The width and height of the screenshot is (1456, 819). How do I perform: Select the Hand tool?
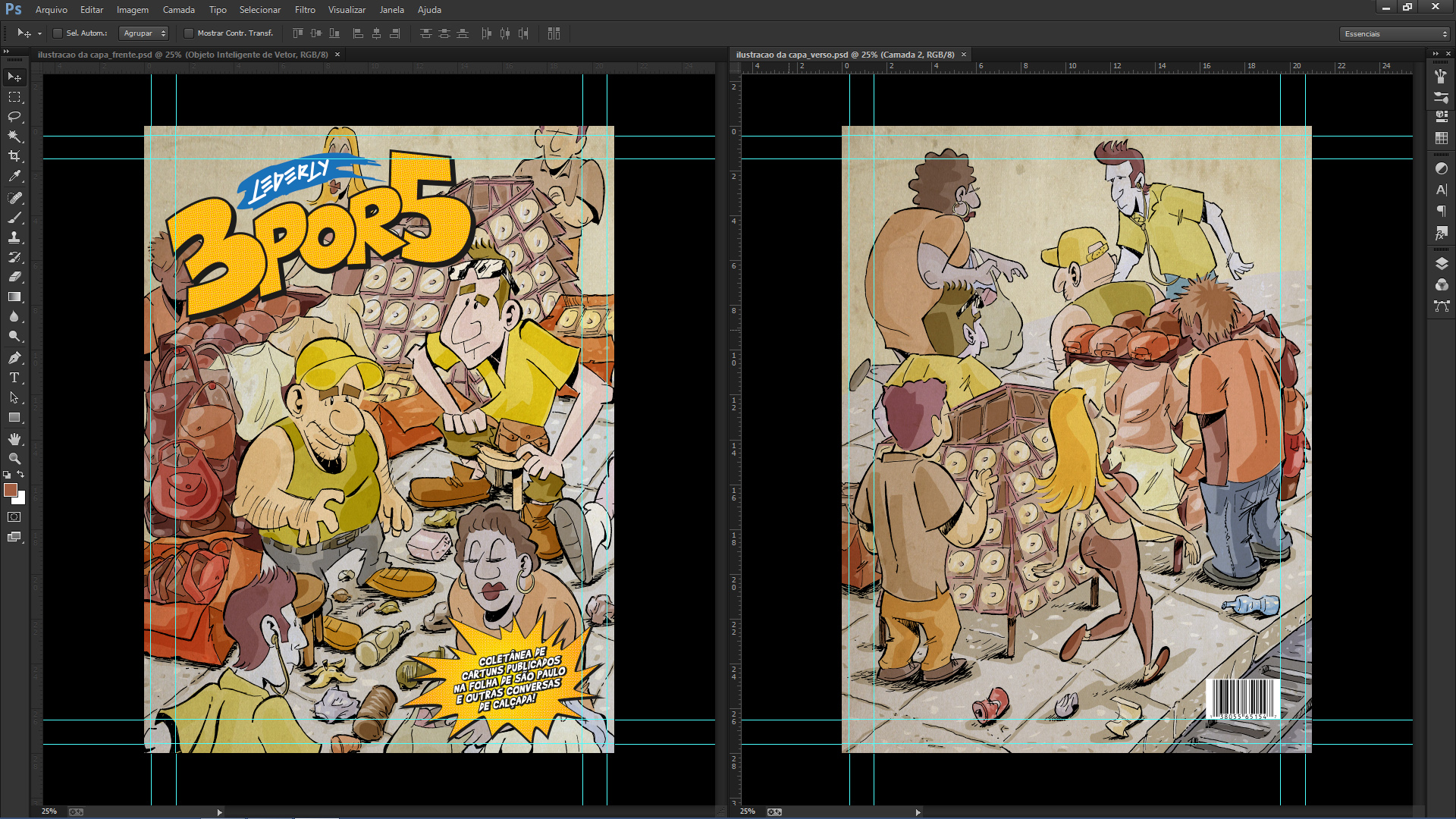tap(14, 439)
